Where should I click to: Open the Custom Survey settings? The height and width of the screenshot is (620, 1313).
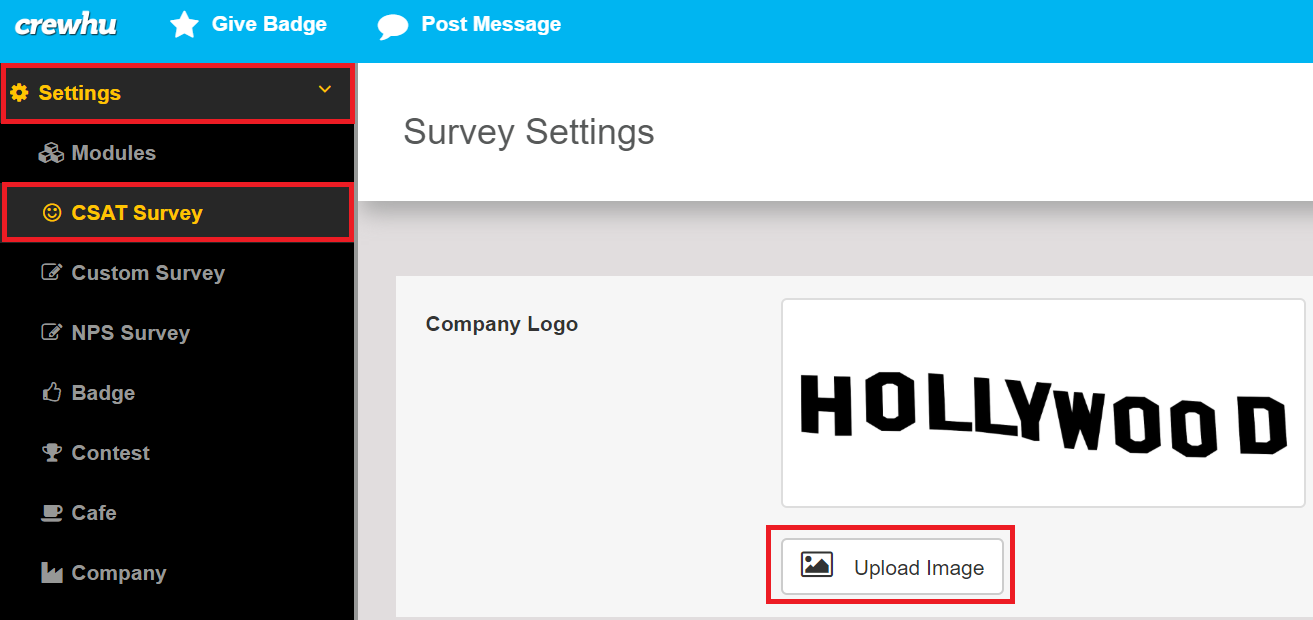point(178,273)
